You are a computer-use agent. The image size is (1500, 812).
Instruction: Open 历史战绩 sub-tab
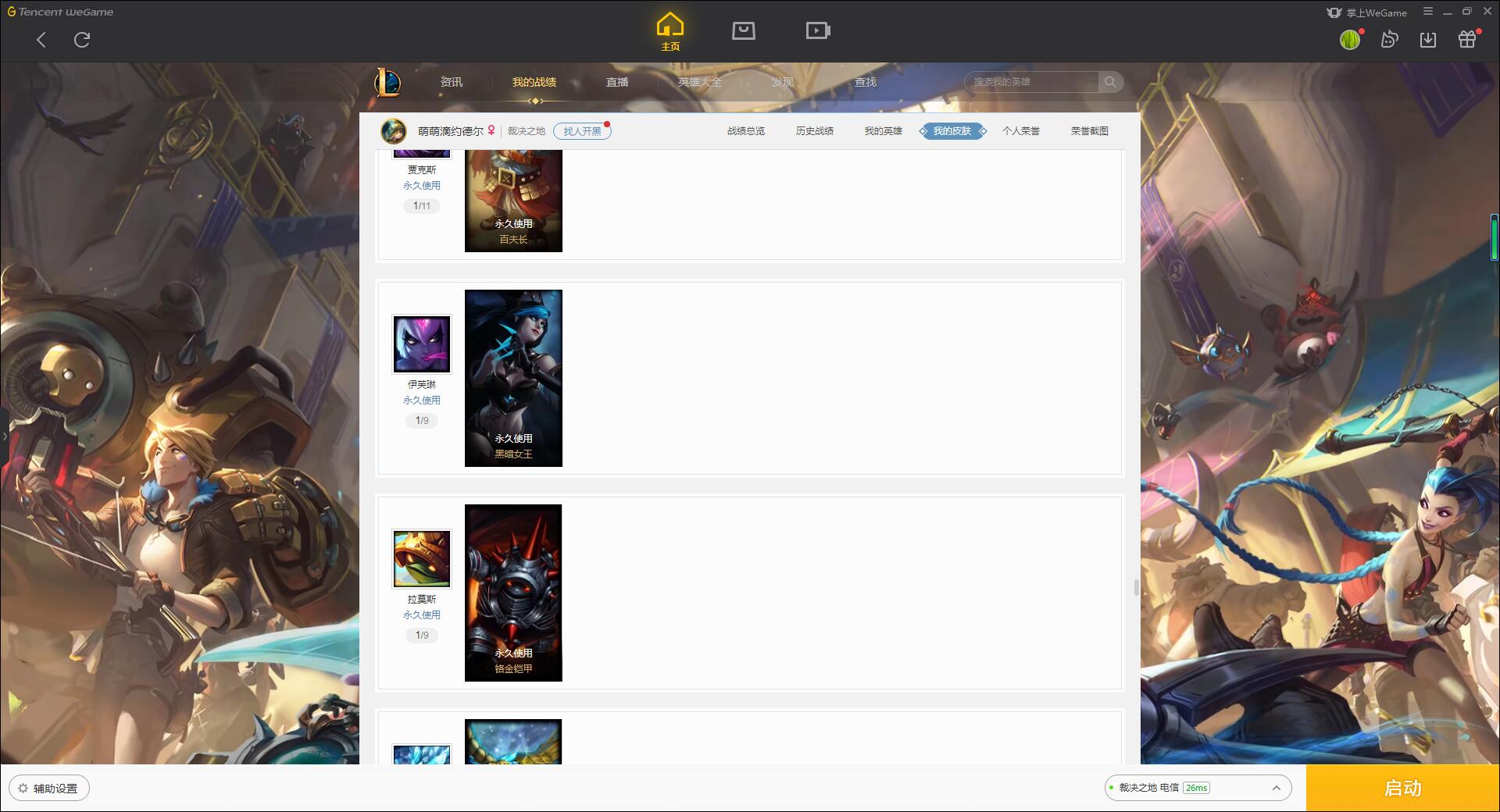[x=815, y=131]
